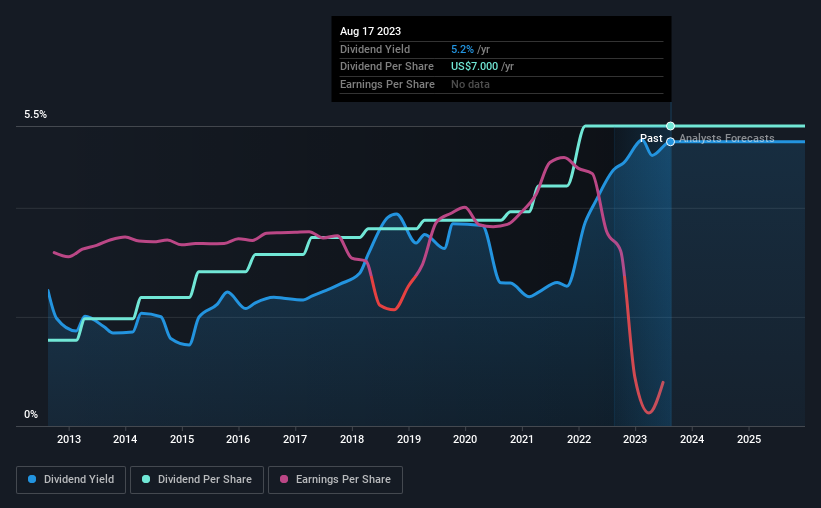Click the 2024 x-axis label

(692, 439)
